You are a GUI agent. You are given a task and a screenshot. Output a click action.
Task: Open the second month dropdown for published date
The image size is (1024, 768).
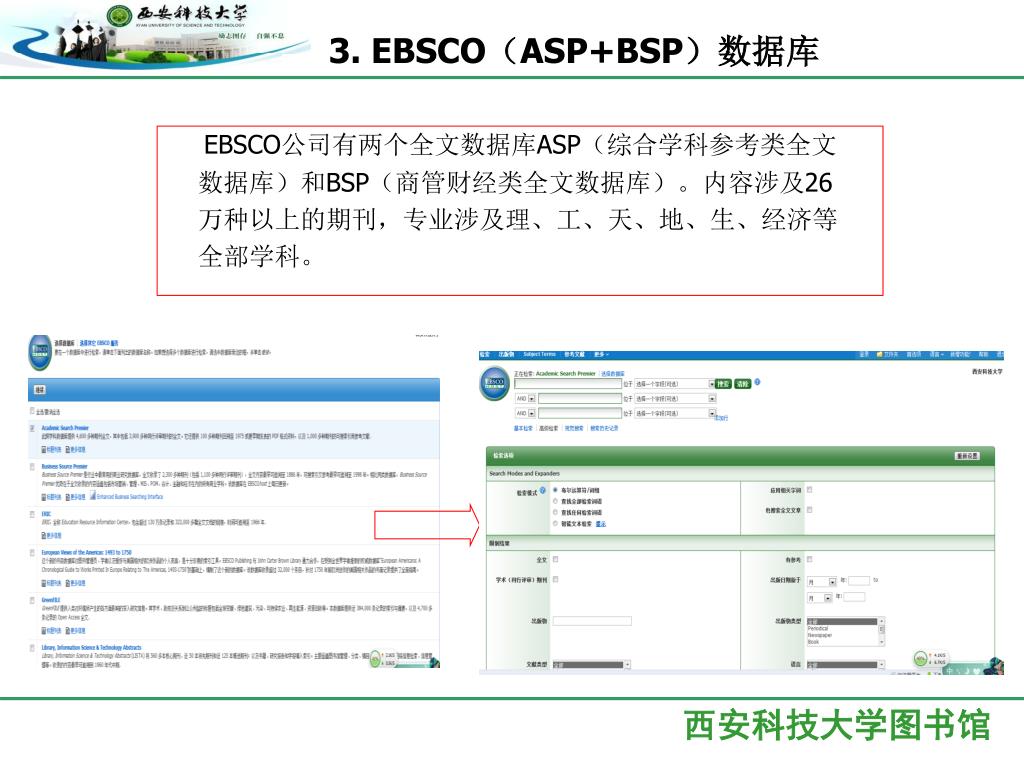820,598
